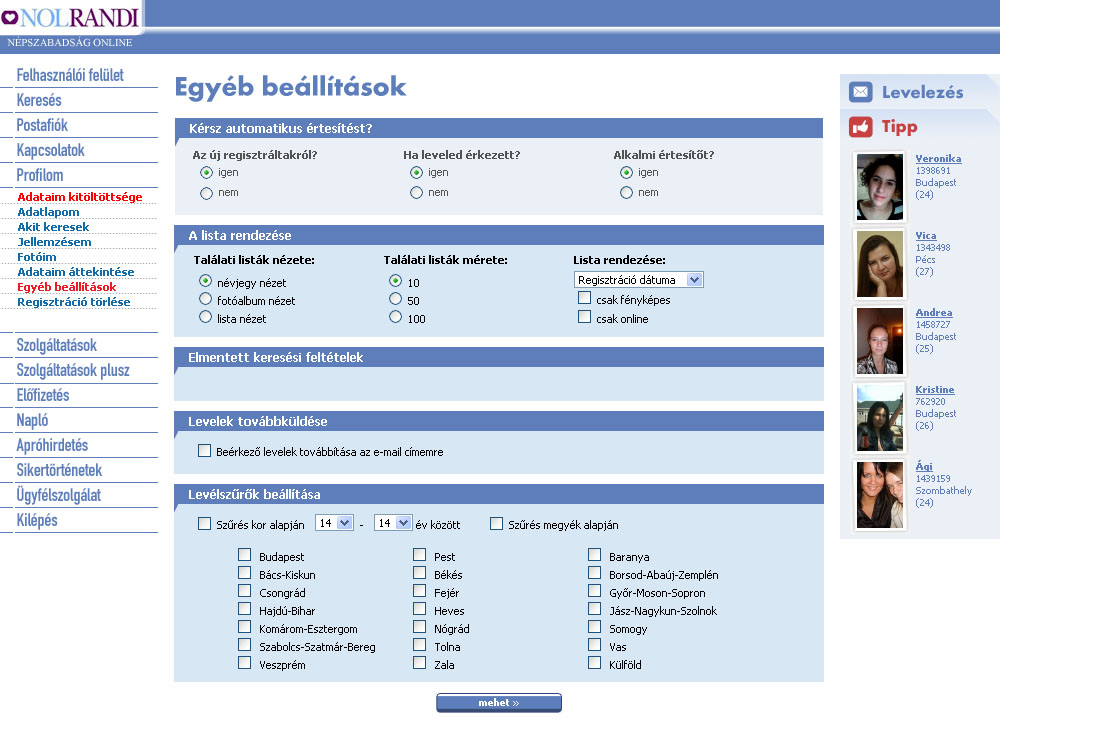Check forwarding incoming letters to e-mail
The width and height of the screenshot is (1100, 737).
pos(204,451)
